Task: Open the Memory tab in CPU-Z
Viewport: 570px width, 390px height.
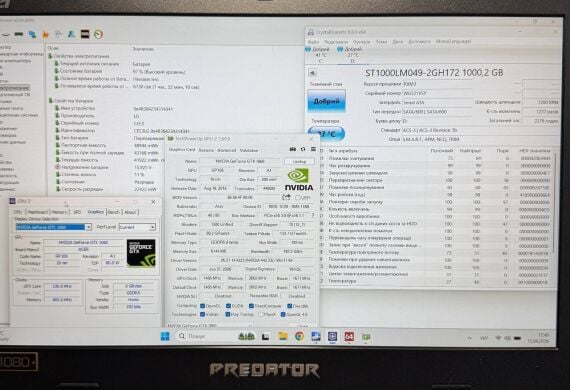Action: point(59,212)
